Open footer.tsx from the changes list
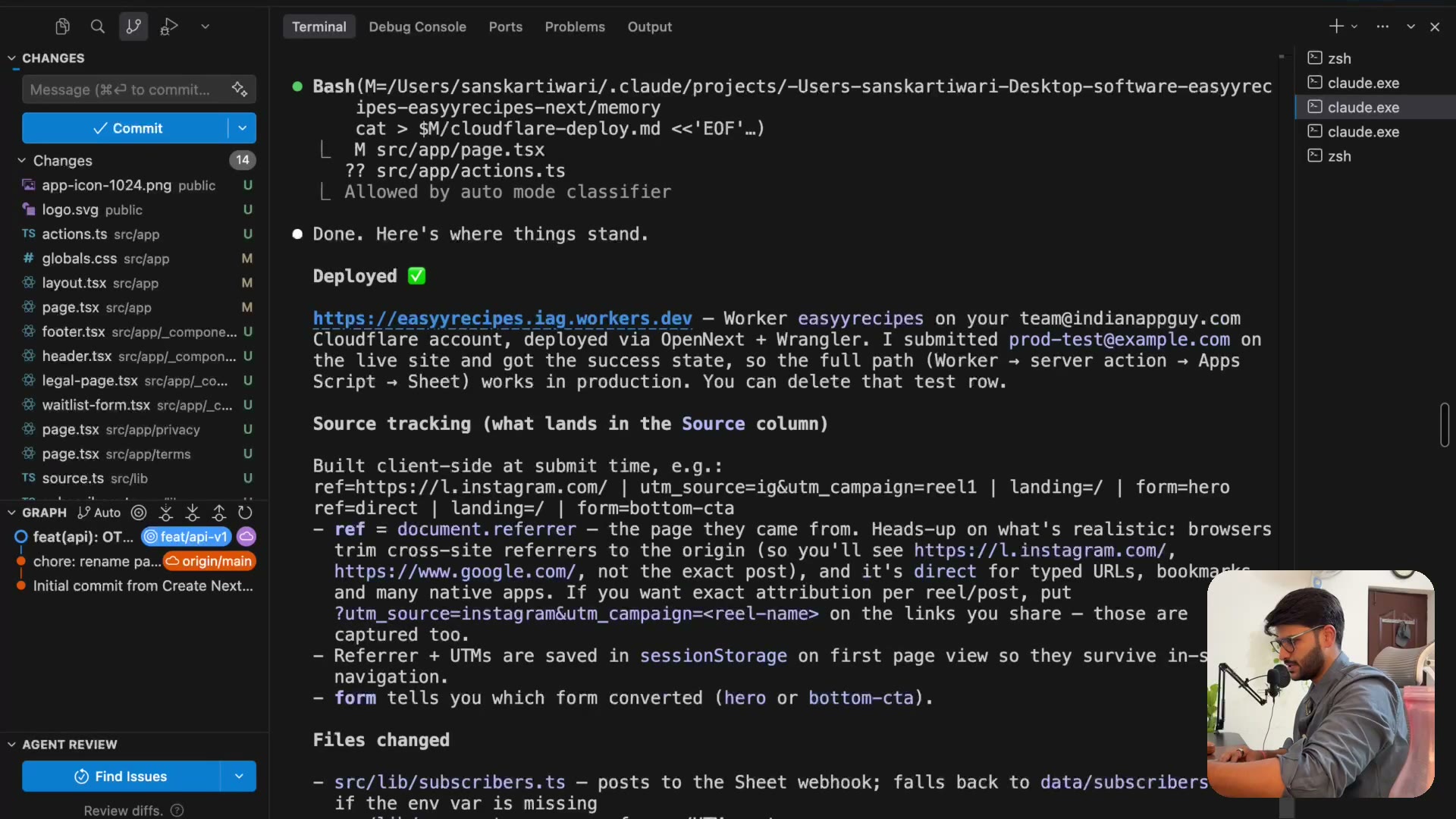This screenshot has height=819, width=1456. tap(136, 331)
